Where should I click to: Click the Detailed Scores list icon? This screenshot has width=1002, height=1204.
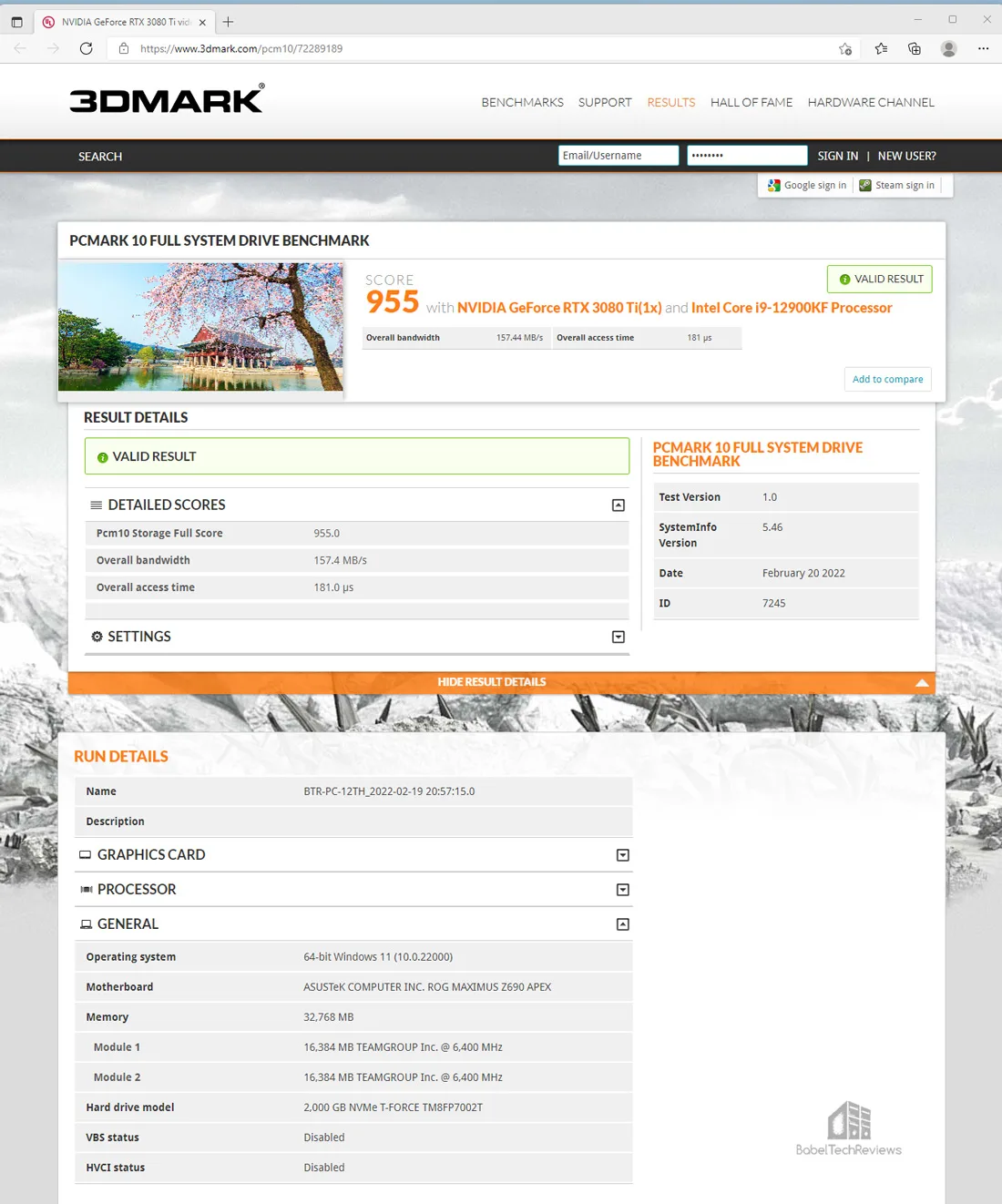[x=97, y=505]
